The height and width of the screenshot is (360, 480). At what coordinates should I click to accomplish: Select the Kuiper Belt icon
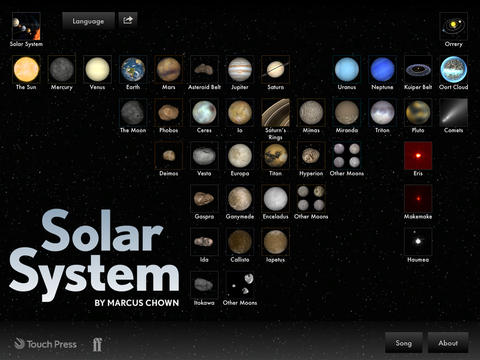[x=418, y=69]
